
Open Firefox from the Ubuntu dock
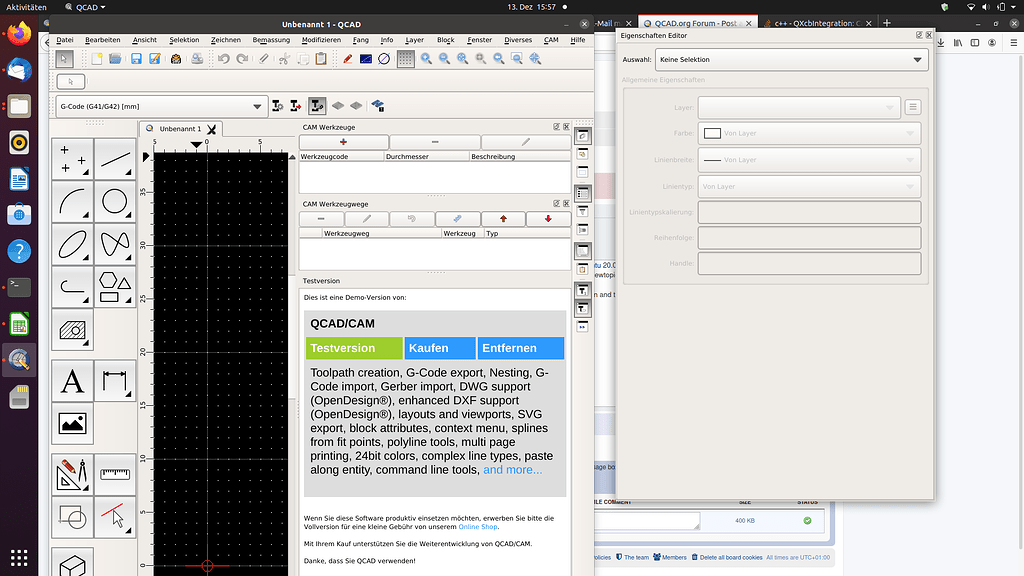19,33
